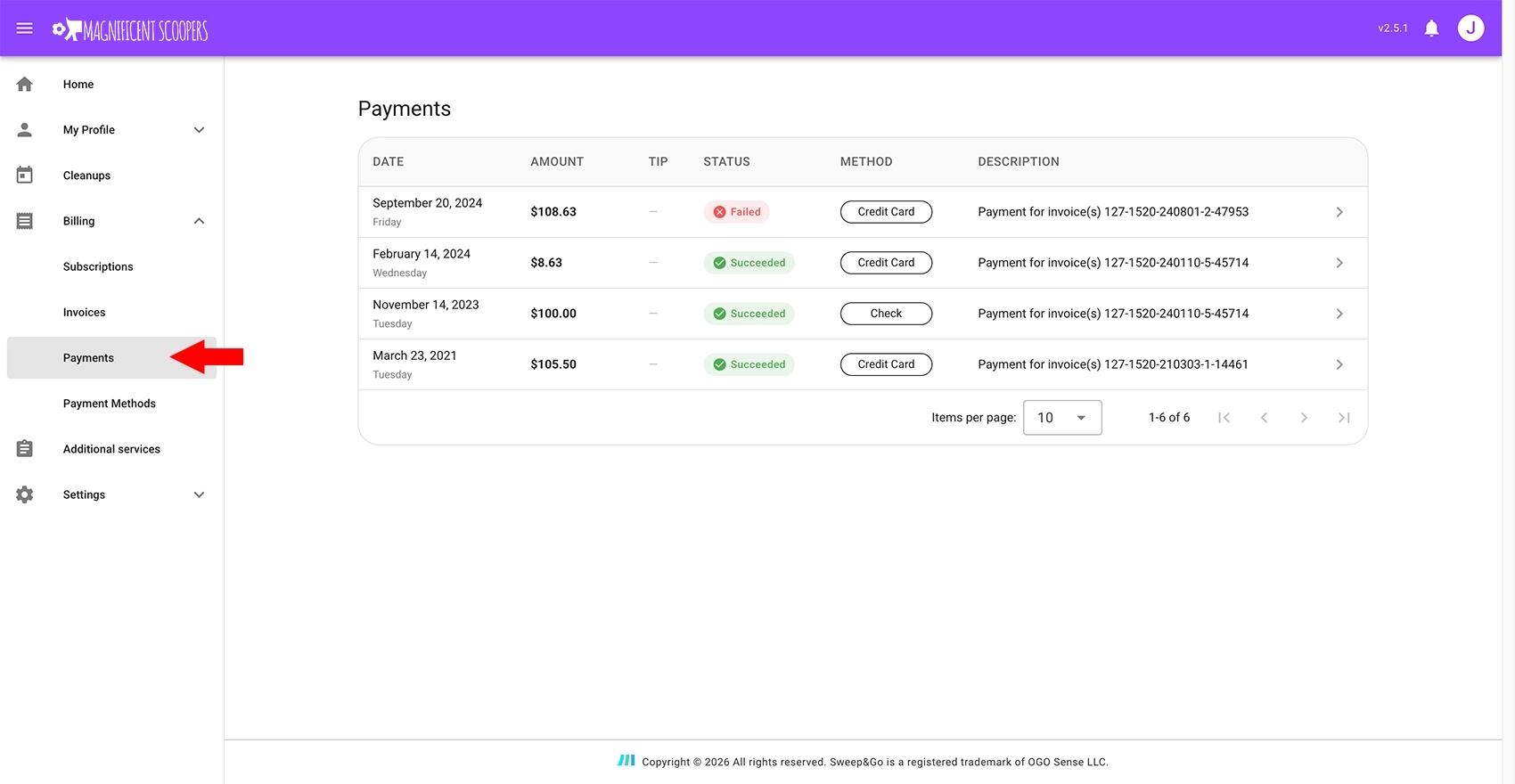Open Cleanups in the sidebar
Viewport: 1515px width, 784px height.
click(x=86, y=176)
